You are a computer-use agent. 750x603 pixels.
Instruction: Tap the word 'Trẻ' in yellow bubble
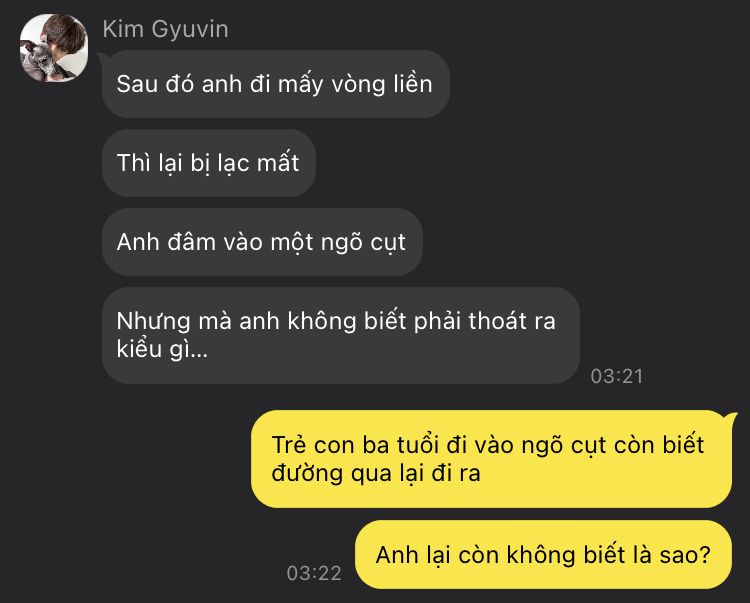pyautogui.click(x=289, y=445)
